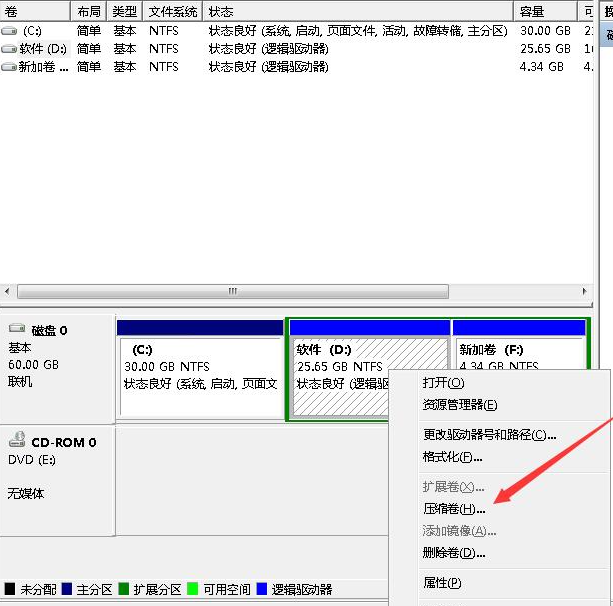Click the left arrow of horizontal scrollbar
Image resolution: width=613 pixels, height=606 pixels.
(x=7, y=291)
